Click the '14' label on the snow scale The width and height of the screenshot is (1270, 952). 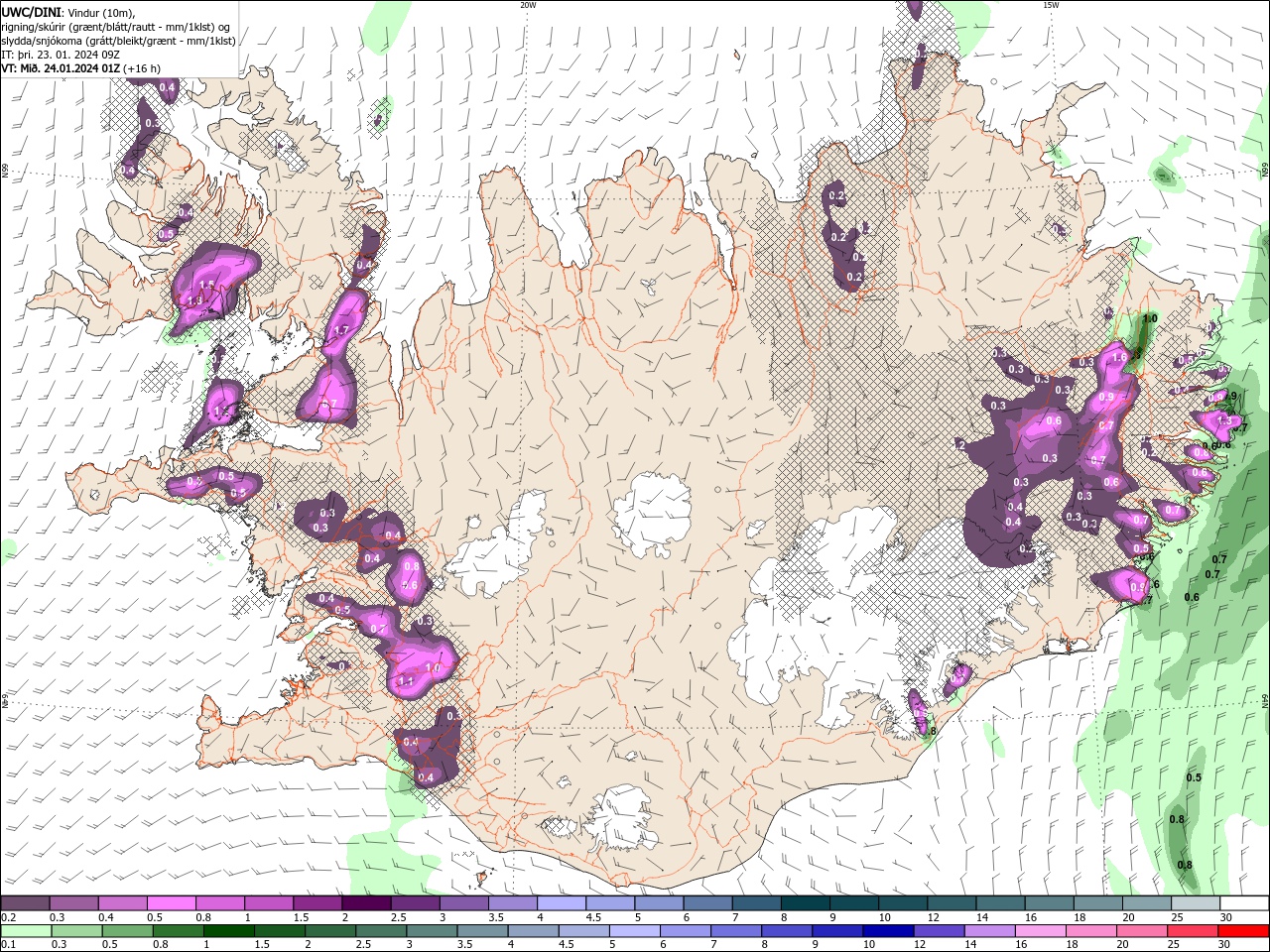pyautogui.click(x=982, y=917)
